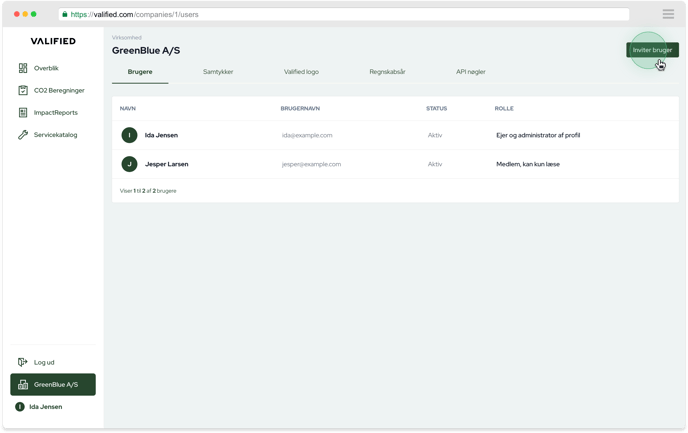The width and height of the screenshot is (688, 433).
Task: Click the Servicekatalog wrench icon
Action: (x=23, y=134)
